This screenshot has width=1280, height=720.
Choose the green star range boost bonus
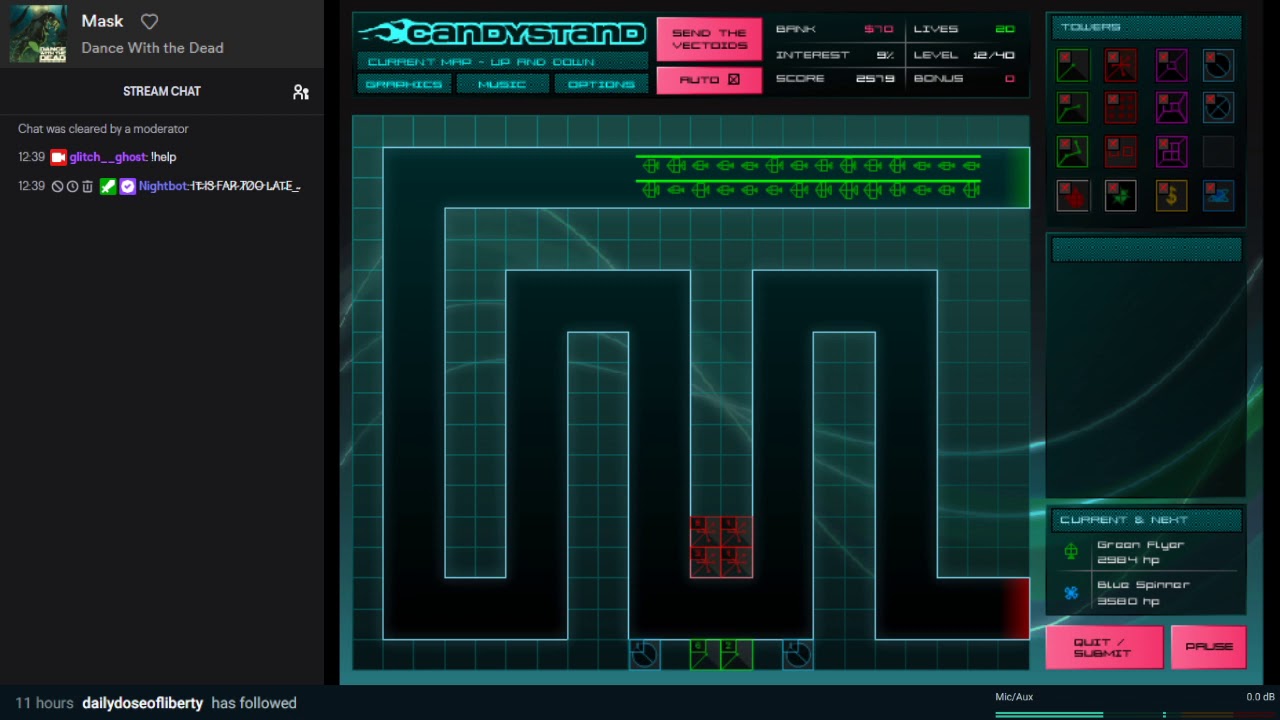(1121, 196)
